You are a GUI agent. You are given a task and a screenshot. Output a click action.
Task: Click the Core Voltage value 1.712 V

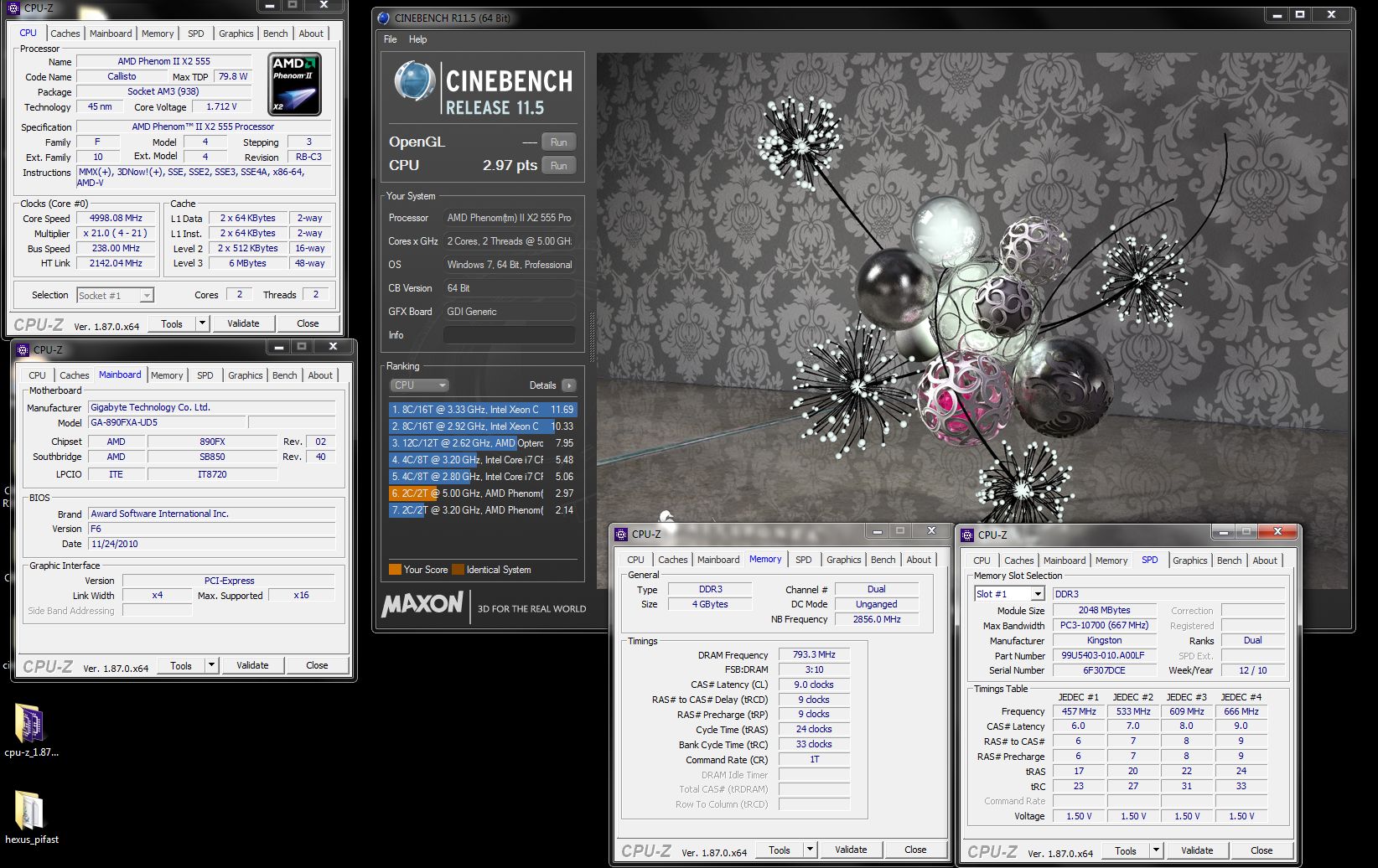click(222, 106)
